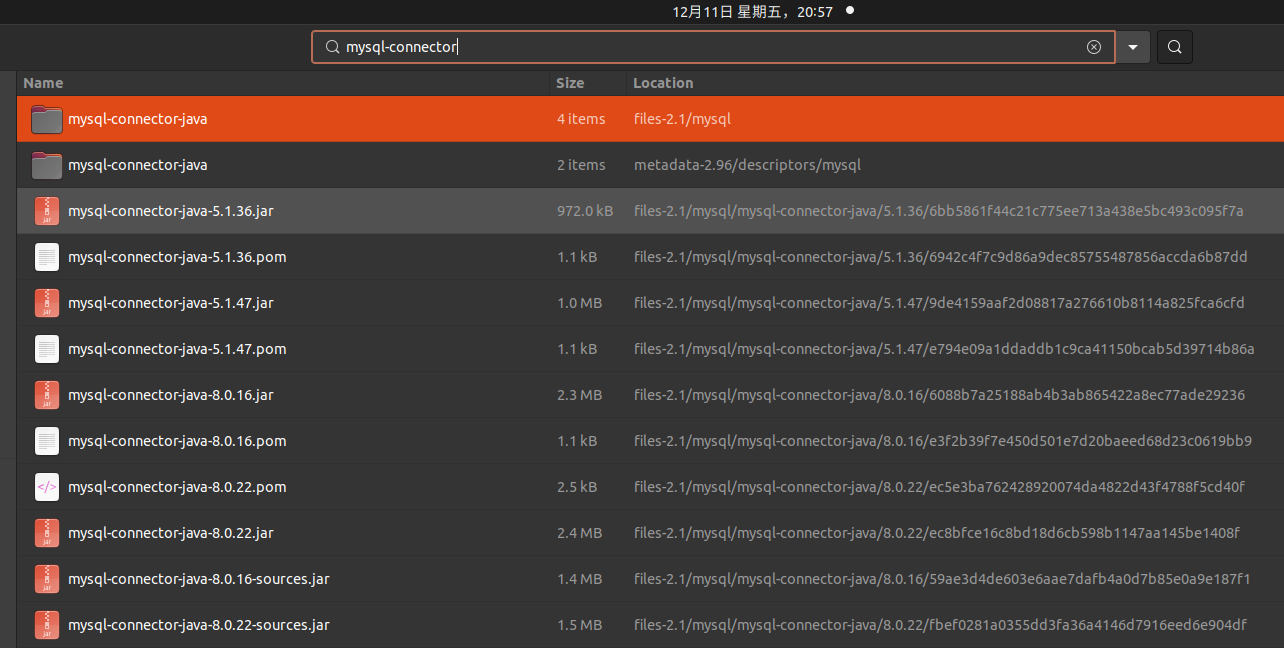The image size is (1284, 648).
Task: Select file name mysql-connector-java-8.0.22.jar
Action: 171,533
